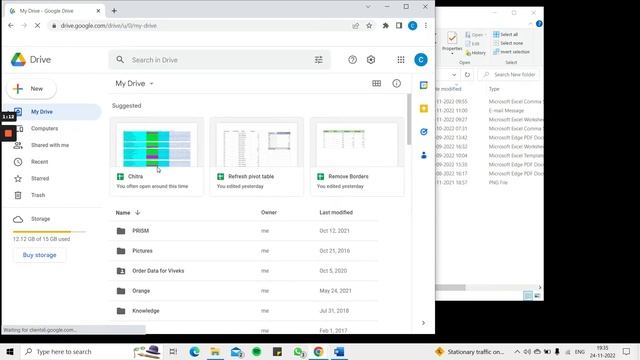
Task: Click the Buy storage button
Action: tap(39, 255)
